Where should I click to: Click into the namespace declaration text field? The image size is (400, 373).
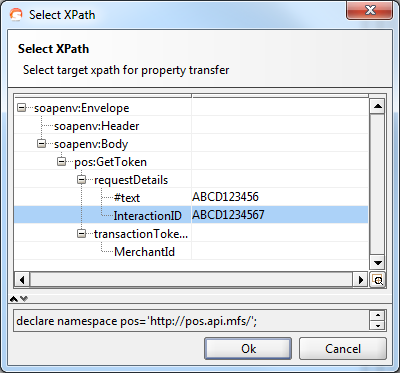pos(192,321)
